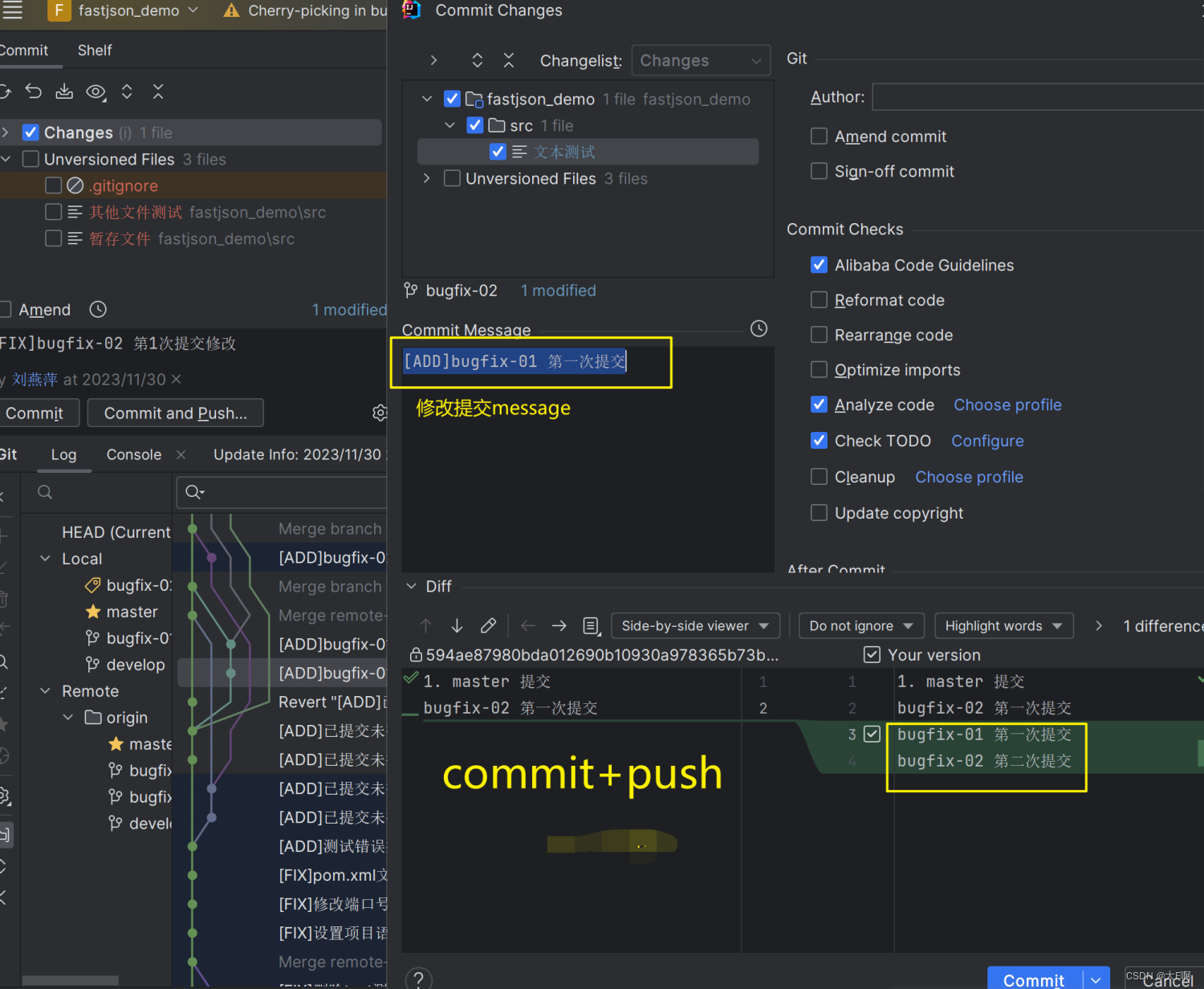
Task: Click into the Author input field
Action: tap(1038, 97)
